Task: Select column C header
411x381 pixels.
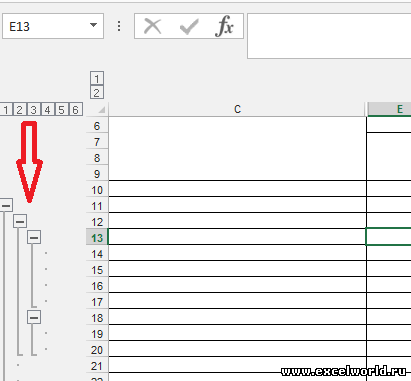Action: 237,109
